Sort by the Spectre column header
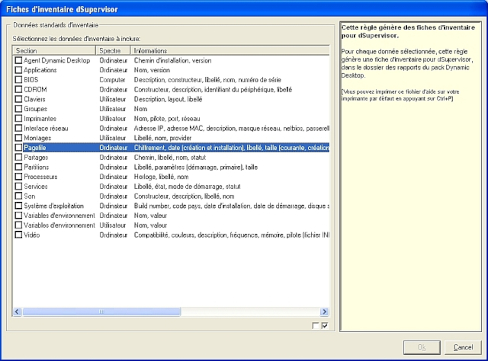 (113, 51)
